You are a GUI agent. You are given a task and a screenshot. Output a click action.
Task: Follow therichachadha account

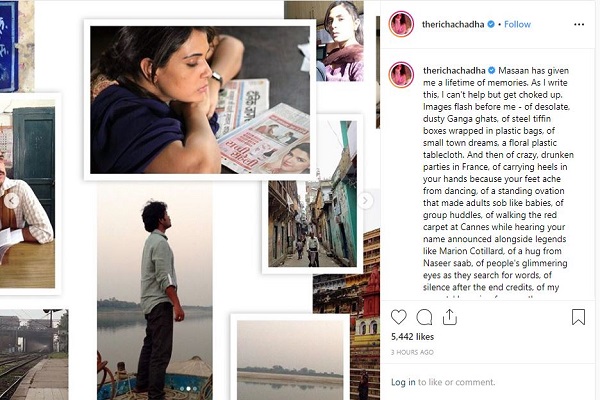[x=517, y=24]
